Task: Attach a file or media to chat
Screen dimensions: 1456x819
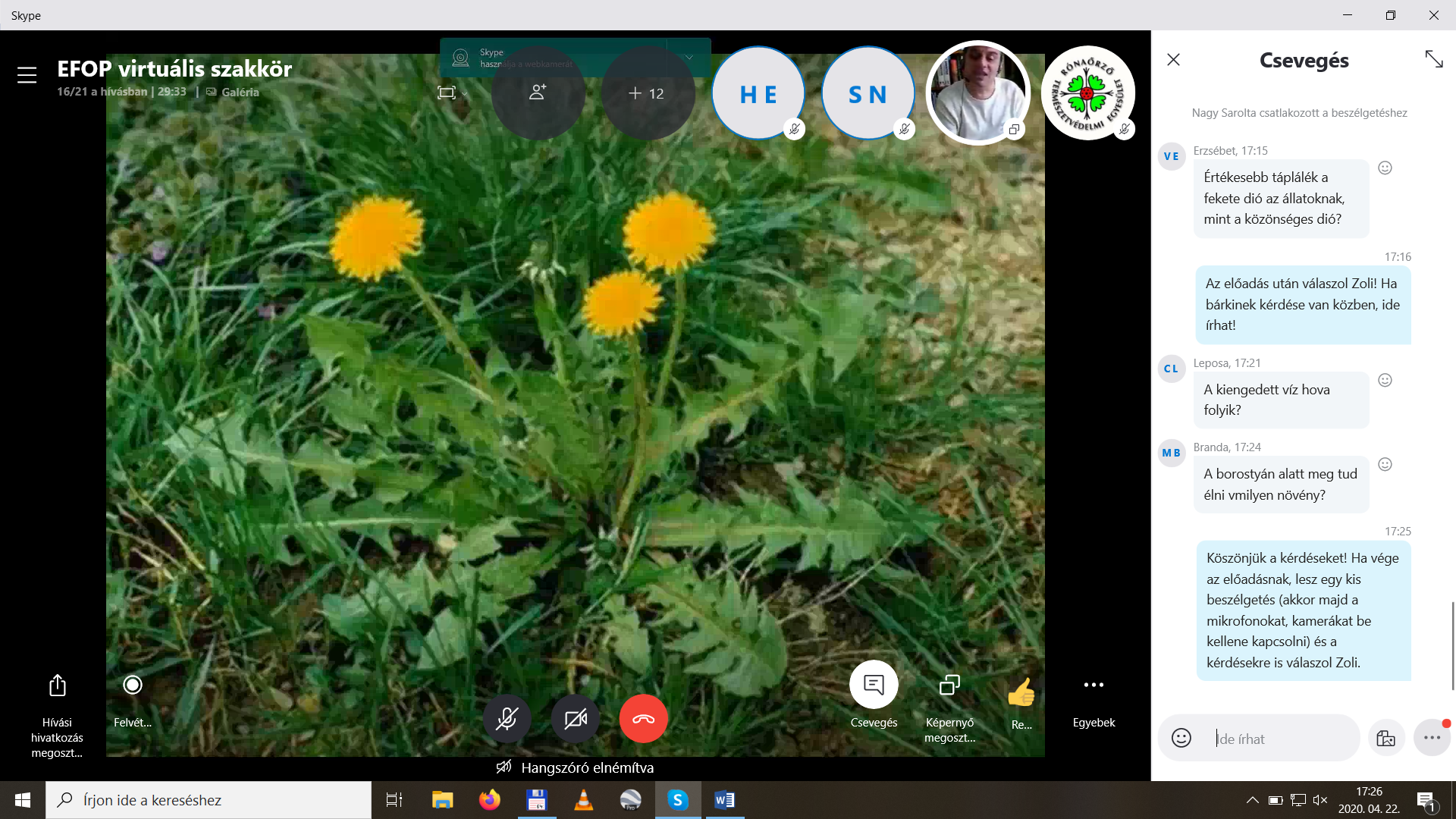Action: [x=1386, y=738]
